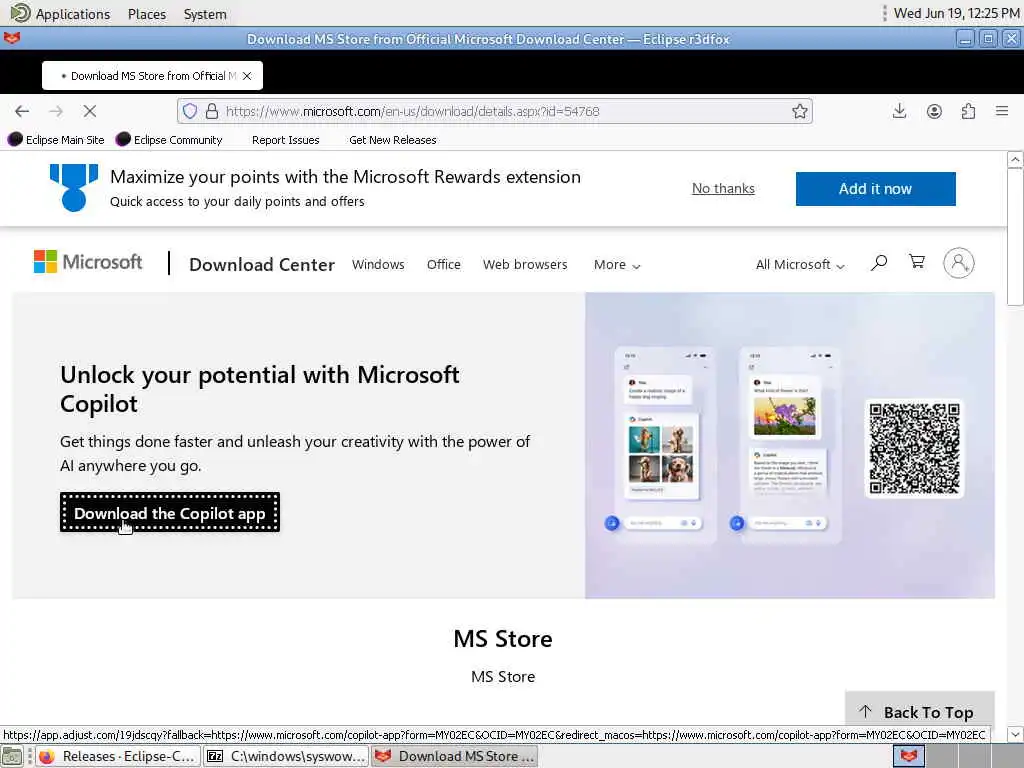Open the downloads panel icon
The height and width of the screenshot is (768, 1024).
pos(899,111)
